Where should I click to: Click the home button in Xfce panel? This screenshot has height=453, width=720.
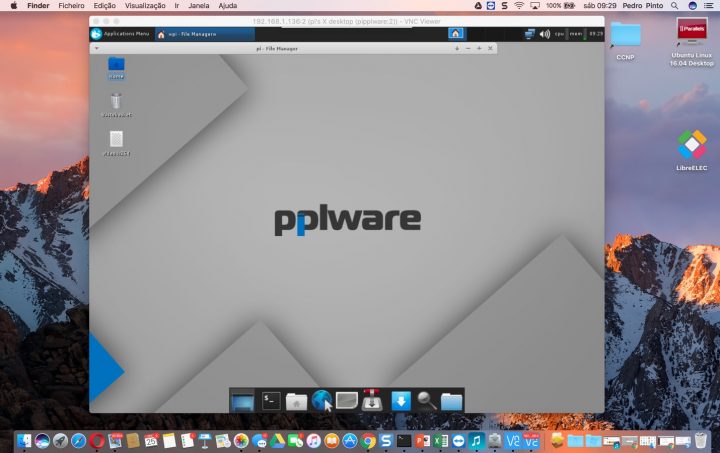coord(456,34)
